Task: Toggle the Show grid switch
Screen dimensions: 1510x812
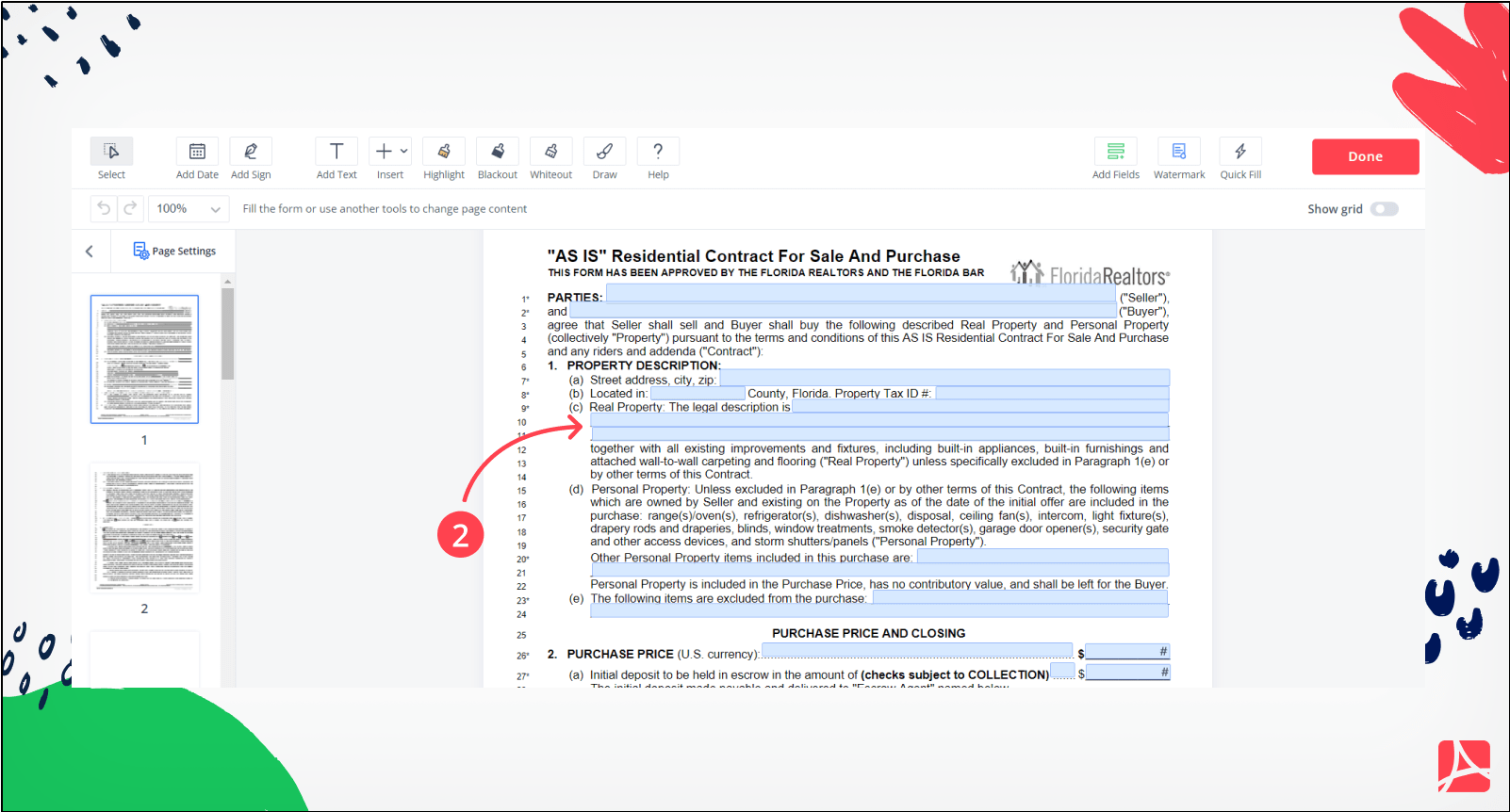Action: click(x=1385, y=209)
